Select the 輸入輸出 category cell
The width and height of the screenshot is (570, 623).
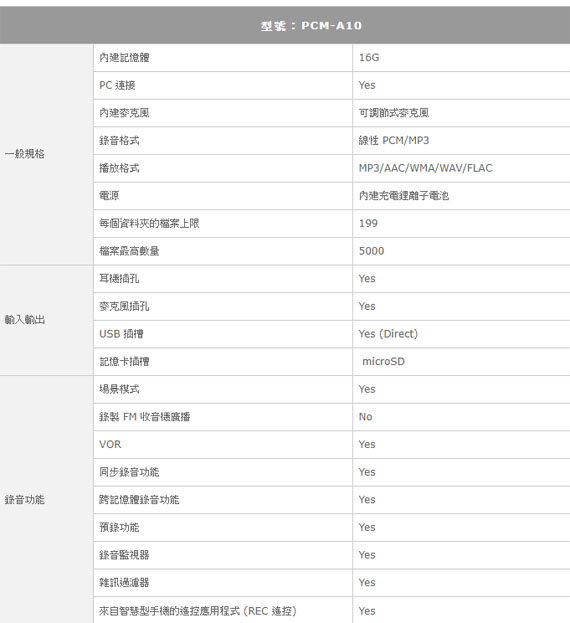click(46, 320)
